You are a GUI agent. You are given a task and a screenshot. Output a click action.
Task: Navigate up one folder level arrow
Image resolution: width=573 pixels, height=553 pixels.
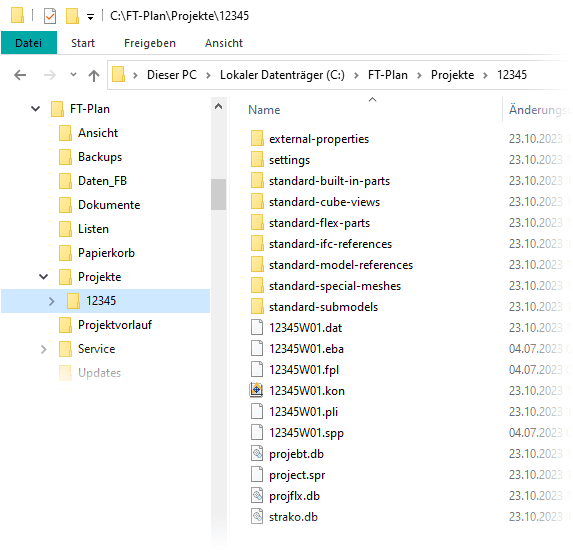94,75
